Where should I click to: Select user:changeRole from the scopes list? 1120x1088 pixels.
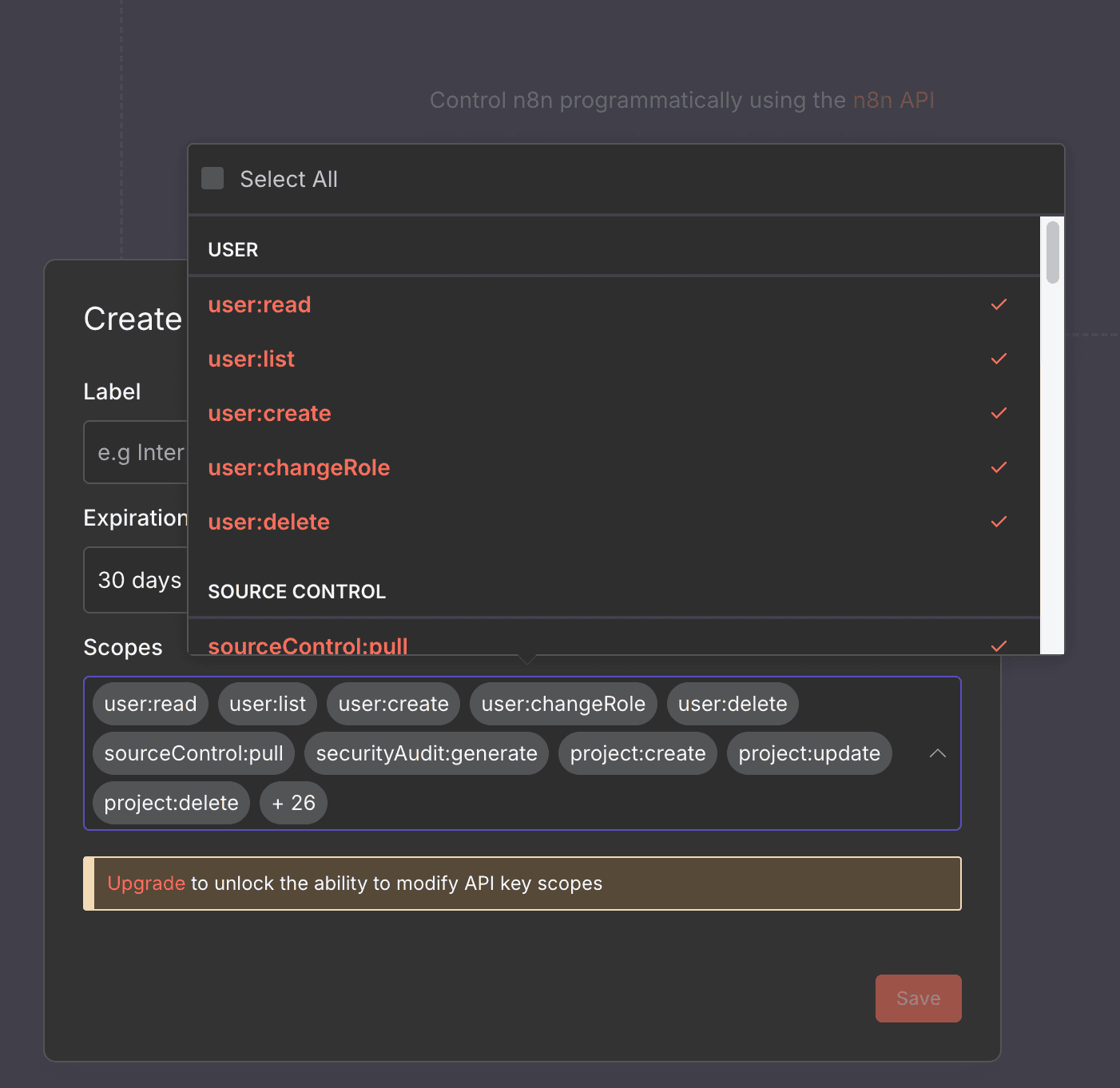(298, 467)
